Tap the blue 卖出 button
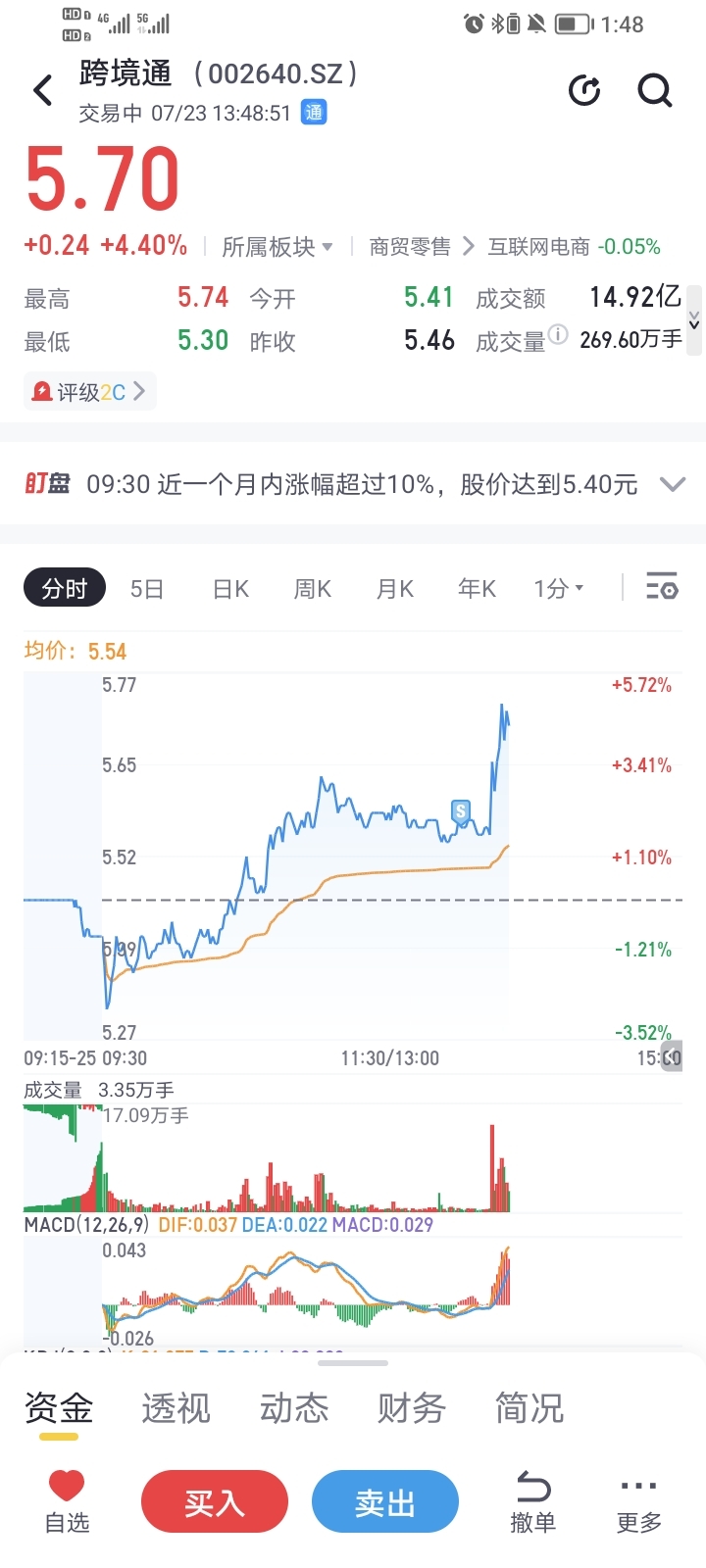 [385, 1501]
